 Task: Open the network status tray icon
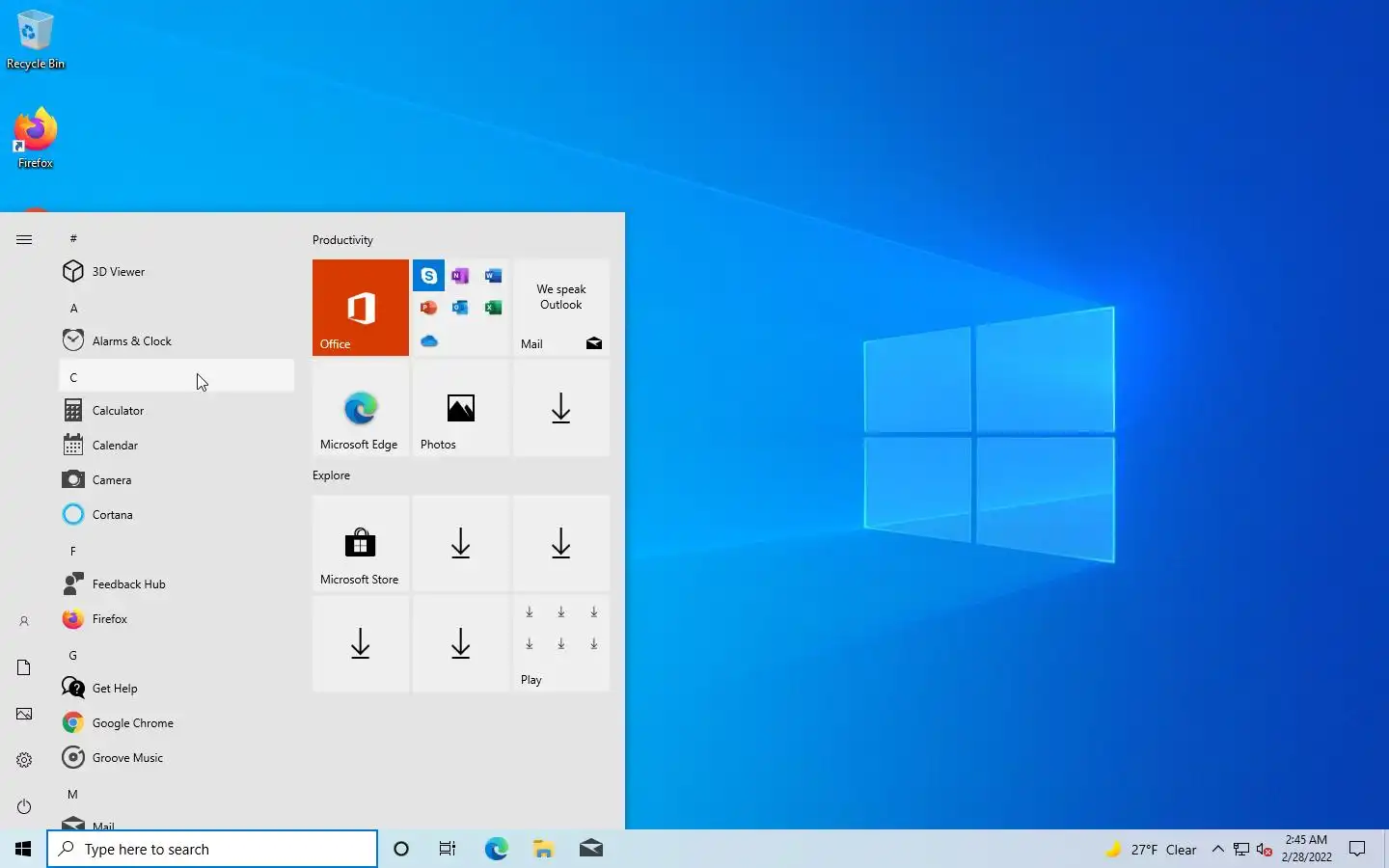[x=1241, y=850]
